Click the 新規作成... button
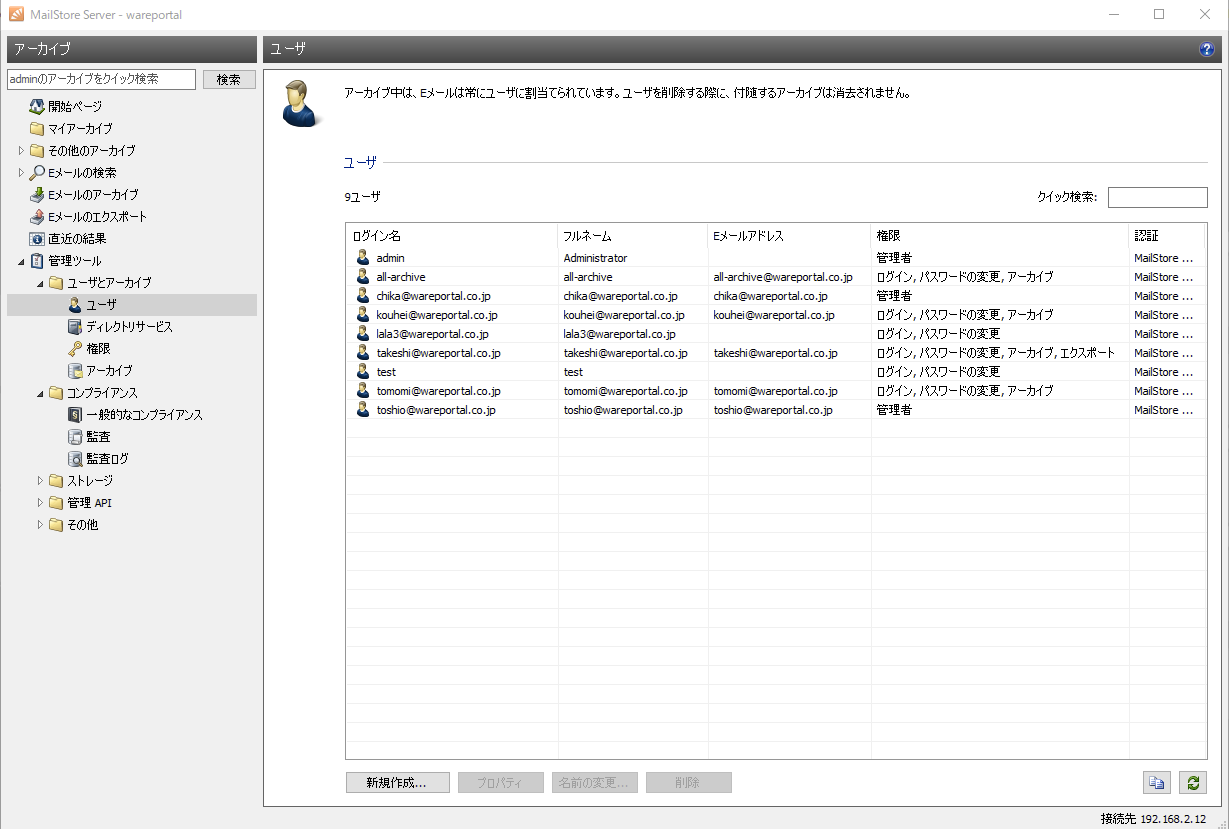The height and width of the screenshot is (829, 1229). click(397, 783)
